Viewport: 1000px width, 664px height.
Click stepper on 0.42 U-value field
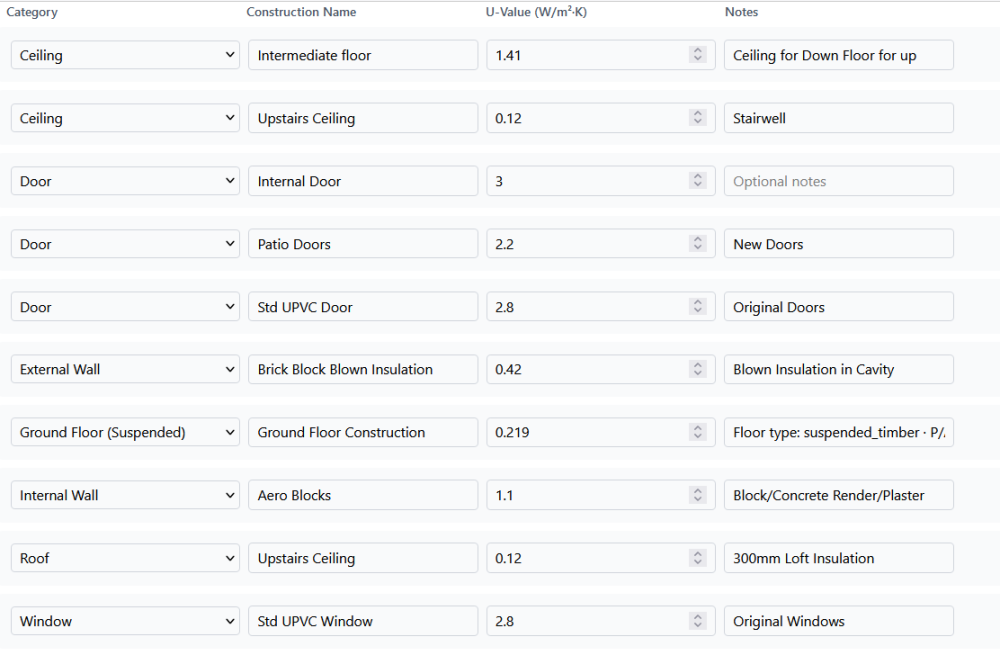tap(698, 370)
